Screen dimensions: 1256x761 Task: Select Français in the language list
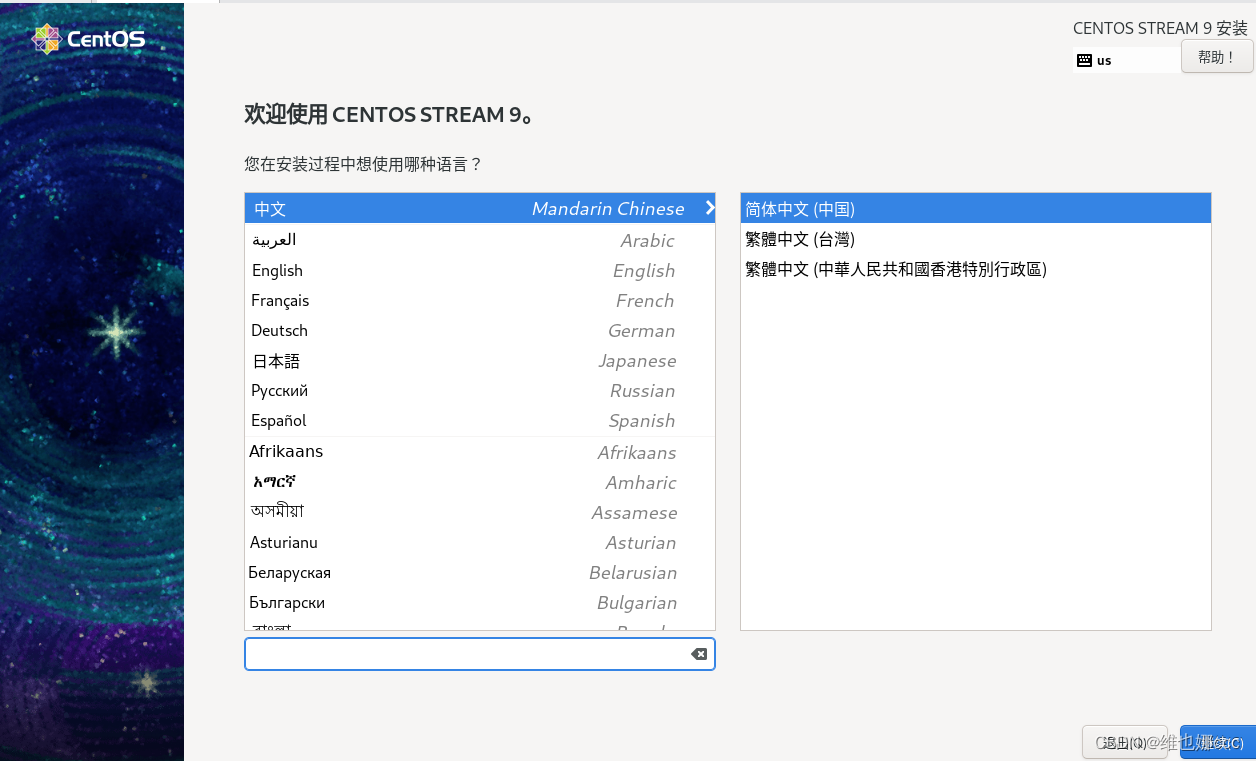[x=400, y=300]
